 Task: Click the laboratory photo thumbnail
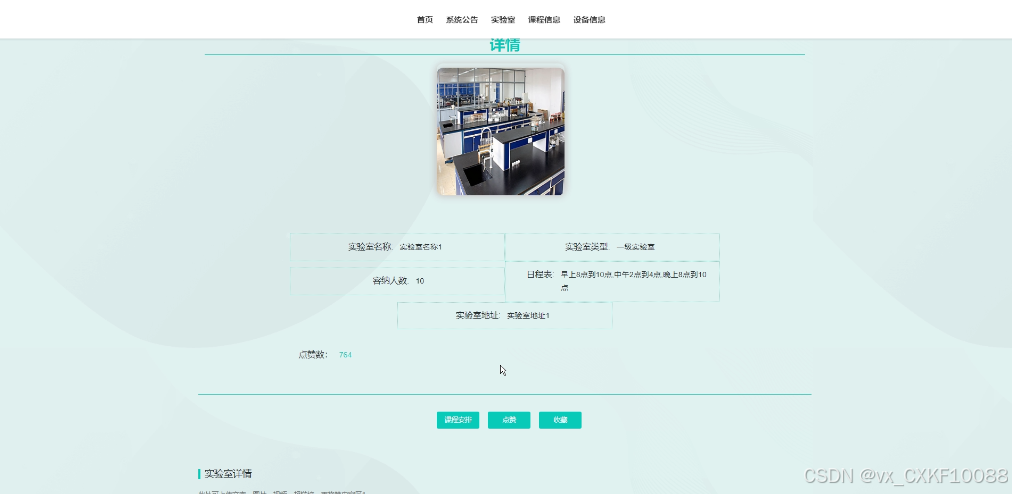coord(501,131)
